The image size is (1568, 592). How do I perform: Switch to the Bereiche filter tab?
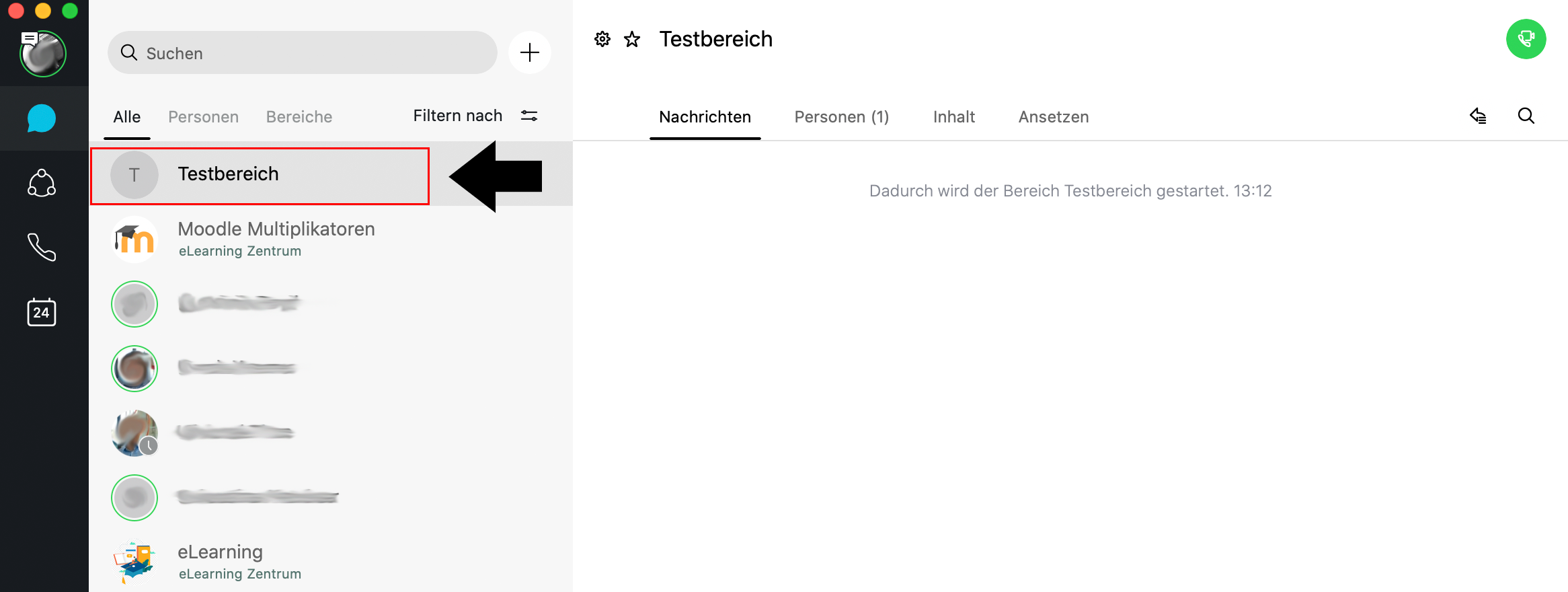[x=299, y=117]
